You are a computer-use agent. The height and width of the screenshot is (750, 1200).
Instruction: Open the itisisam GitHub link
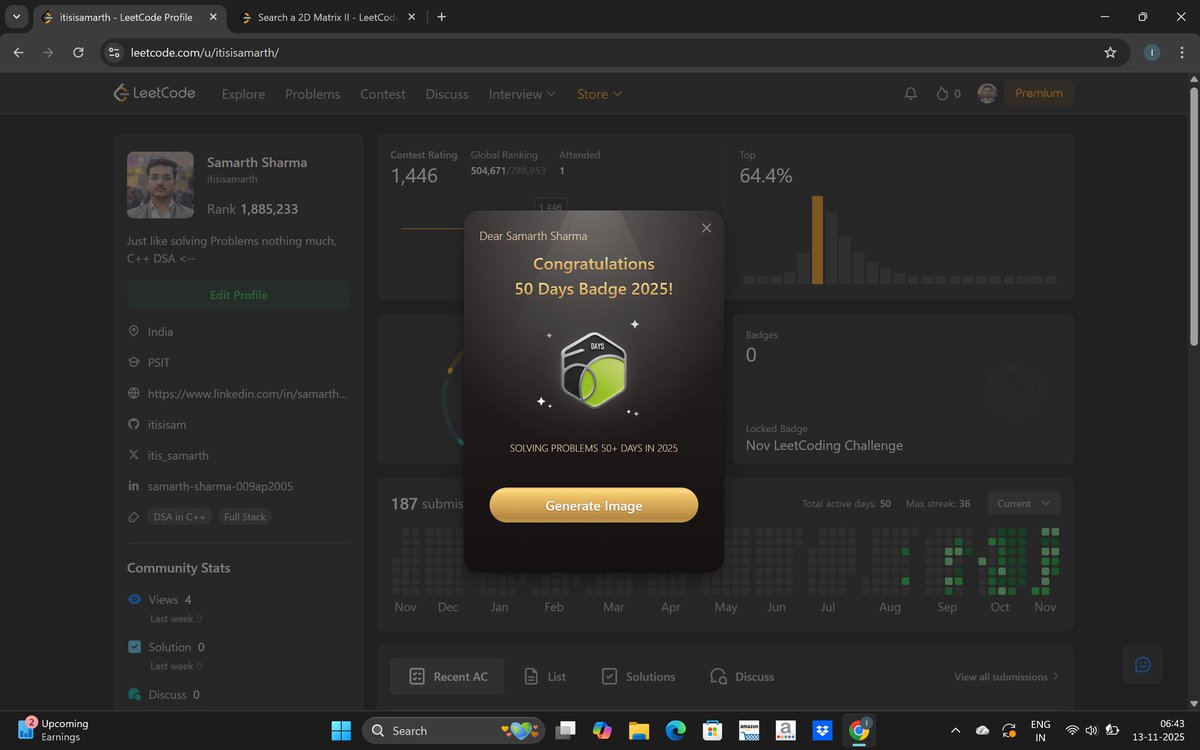pyautogui.click(x=167, y=425)
